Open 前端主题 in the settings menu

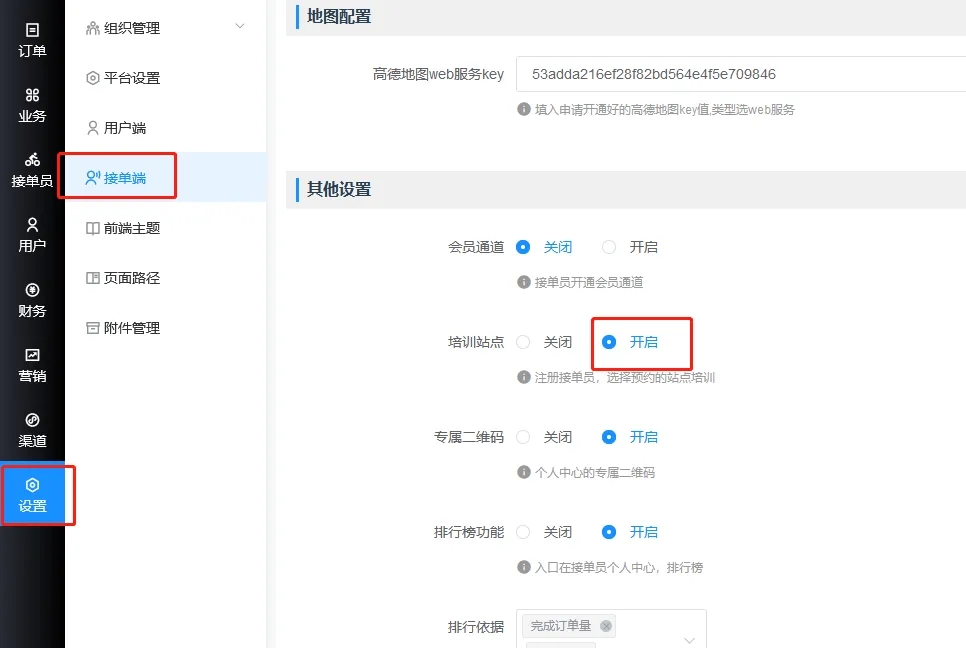[x=131, y=228]
